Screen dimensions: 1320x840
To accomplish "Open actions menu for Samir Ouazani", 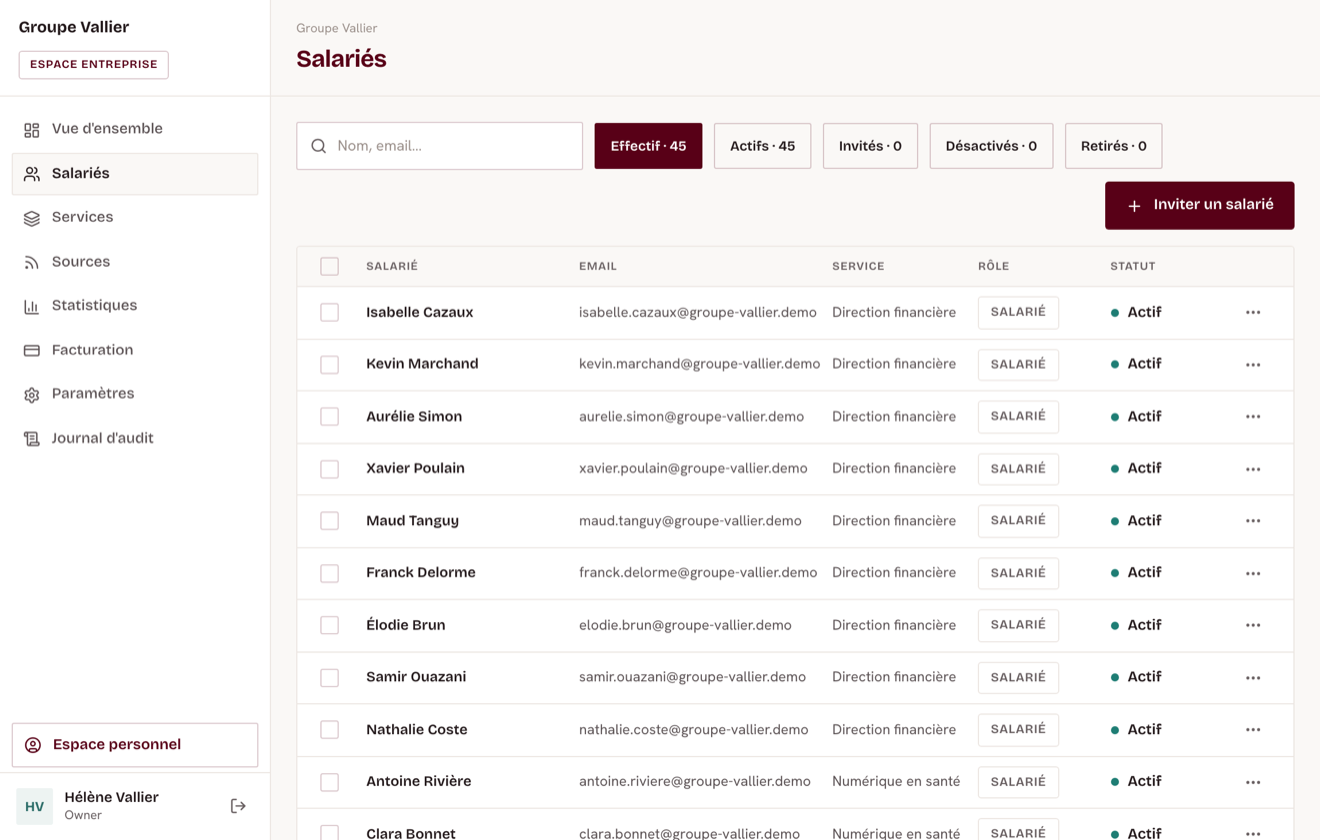I will [1253, 678].
